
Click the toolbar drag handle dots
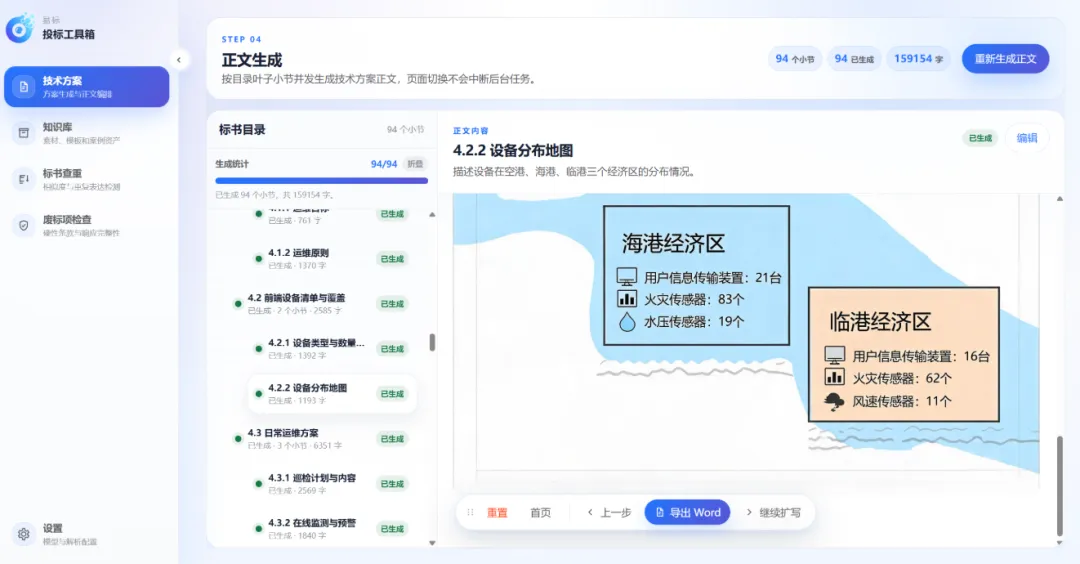coord(470,512)
